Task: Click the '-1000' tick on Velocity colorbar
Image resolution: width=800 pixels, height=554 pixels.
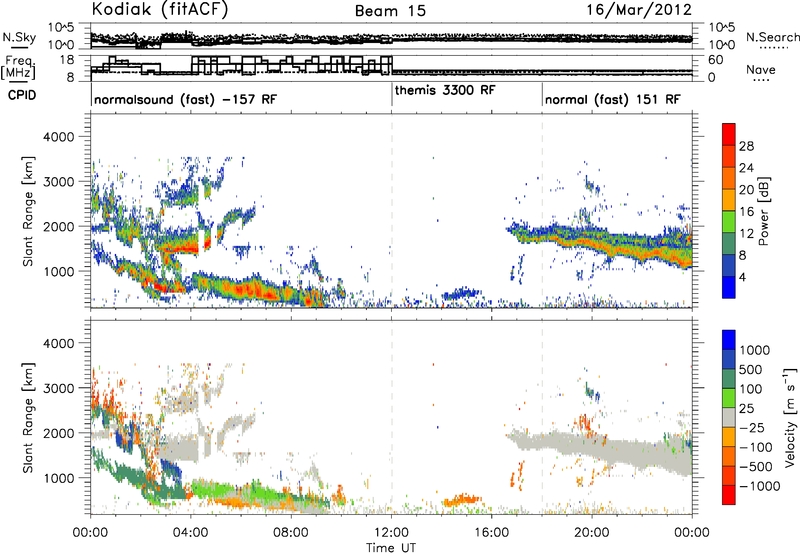Action: tap(759, 486)
